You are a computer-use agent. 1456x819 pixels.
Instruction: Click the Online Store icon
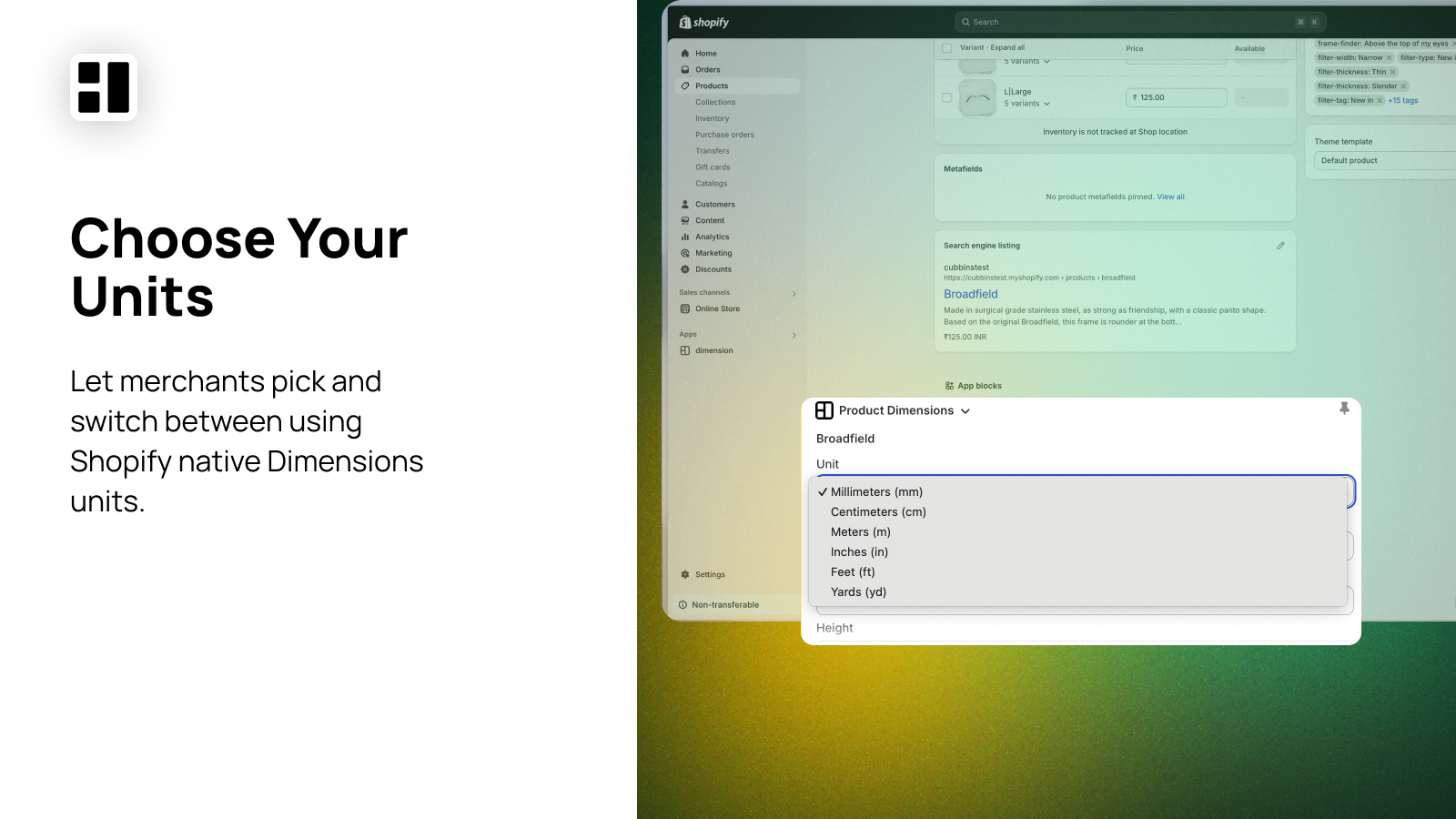685,309
